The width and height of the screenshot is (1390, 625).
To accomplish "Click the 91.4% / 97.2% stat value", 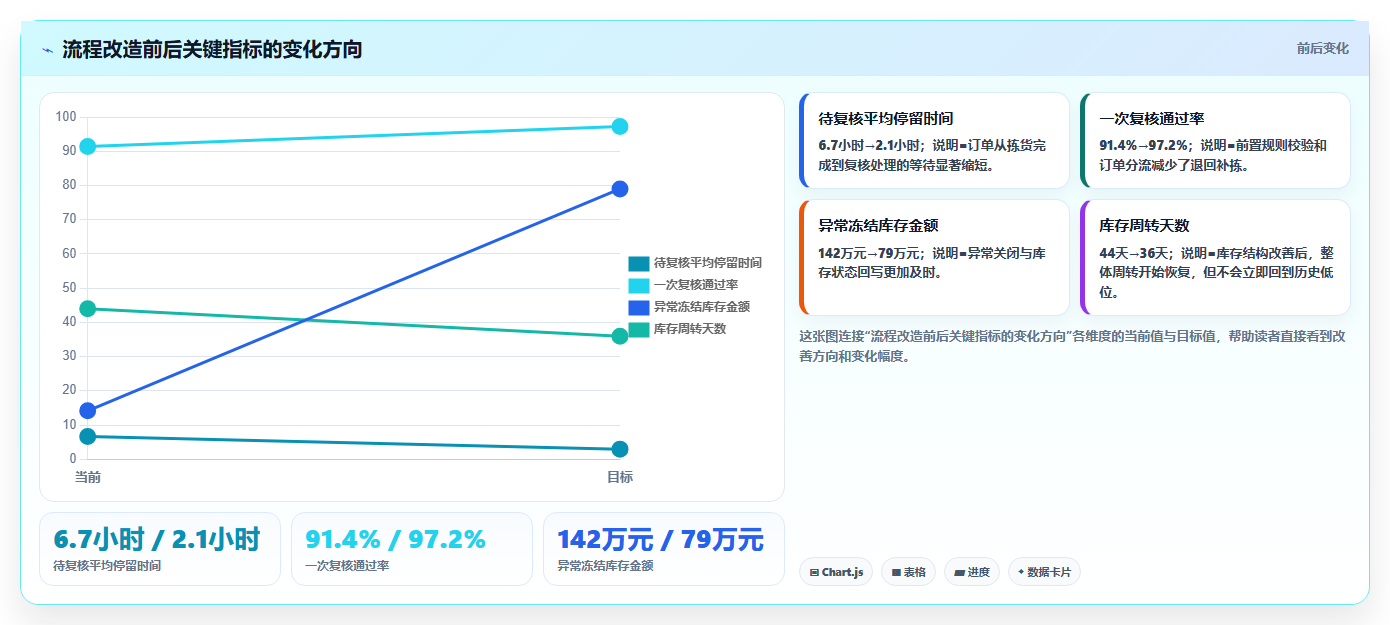I will [x=395, y=539].
